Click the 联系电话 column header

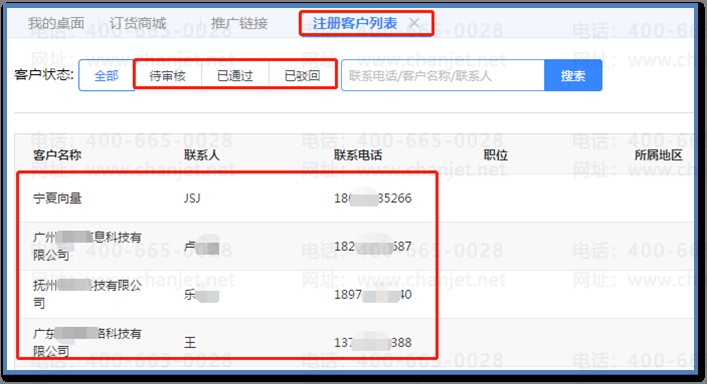[358, 155]
